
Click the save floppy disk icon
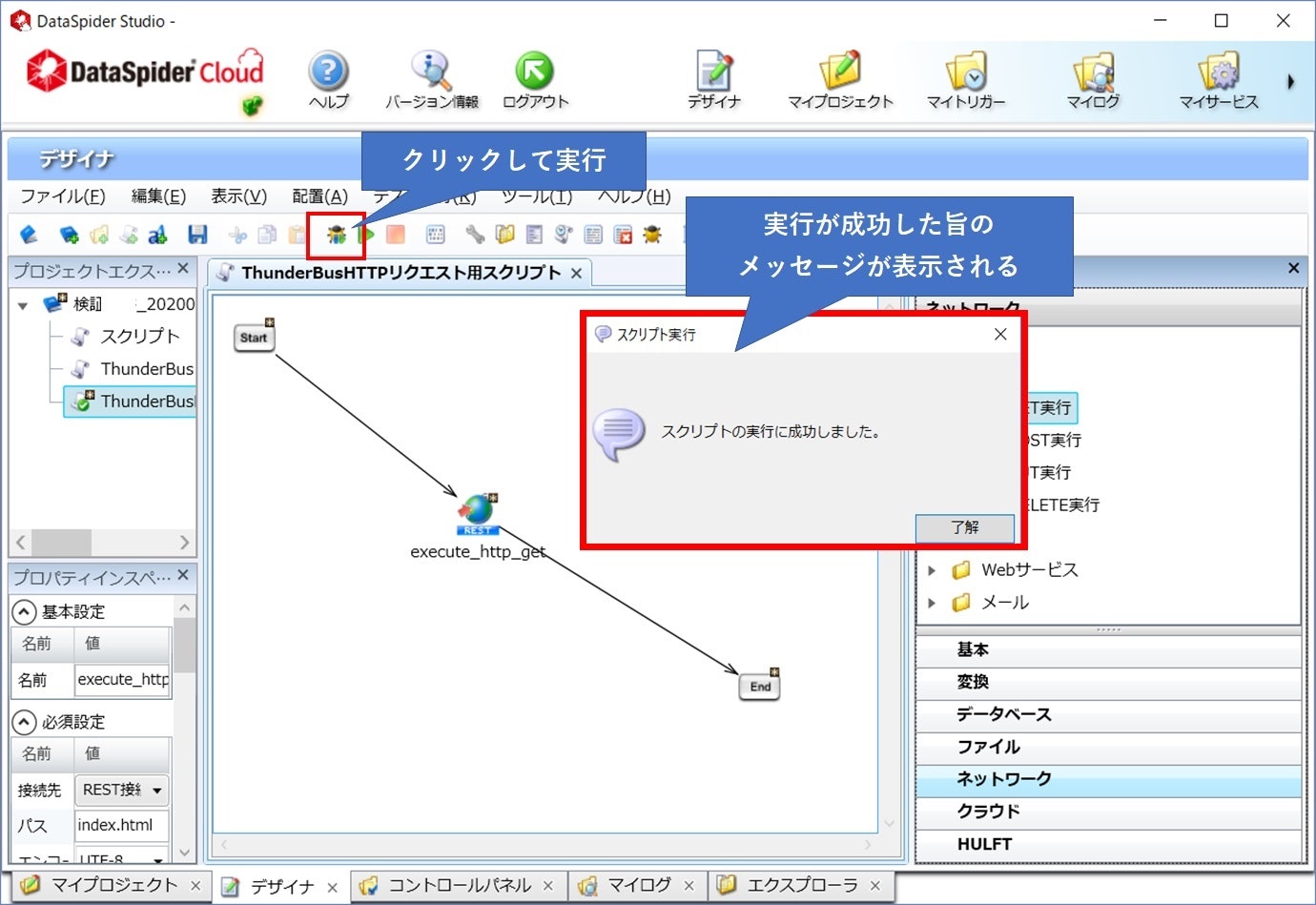tap(197, 235)
